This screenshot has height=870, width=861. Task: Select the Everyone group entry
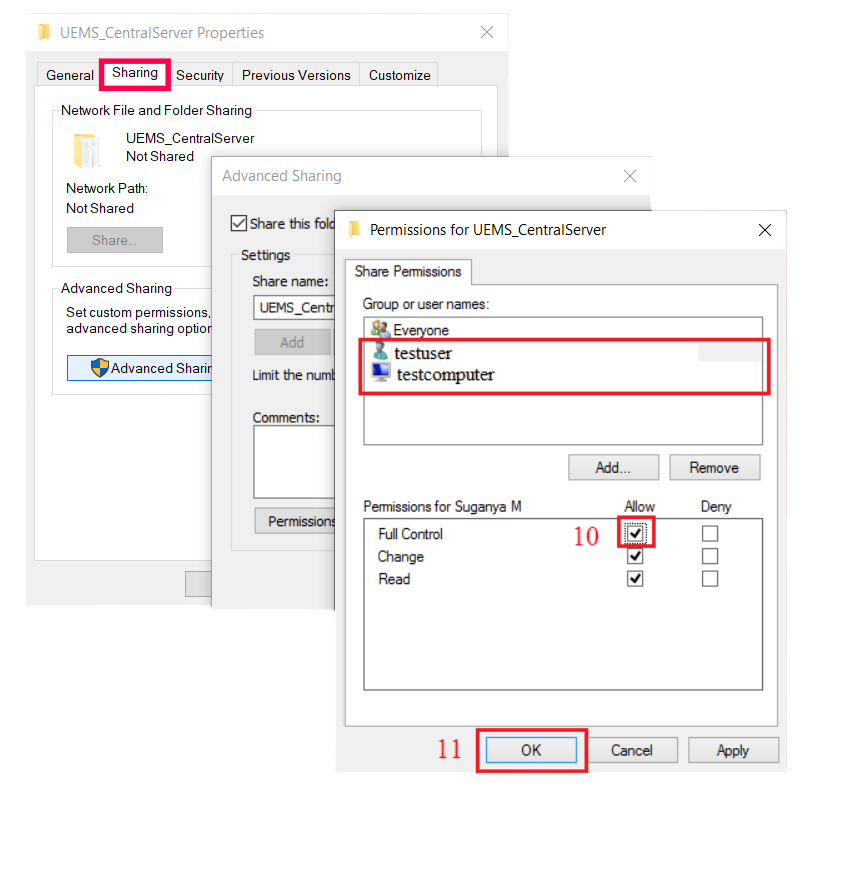420,330
